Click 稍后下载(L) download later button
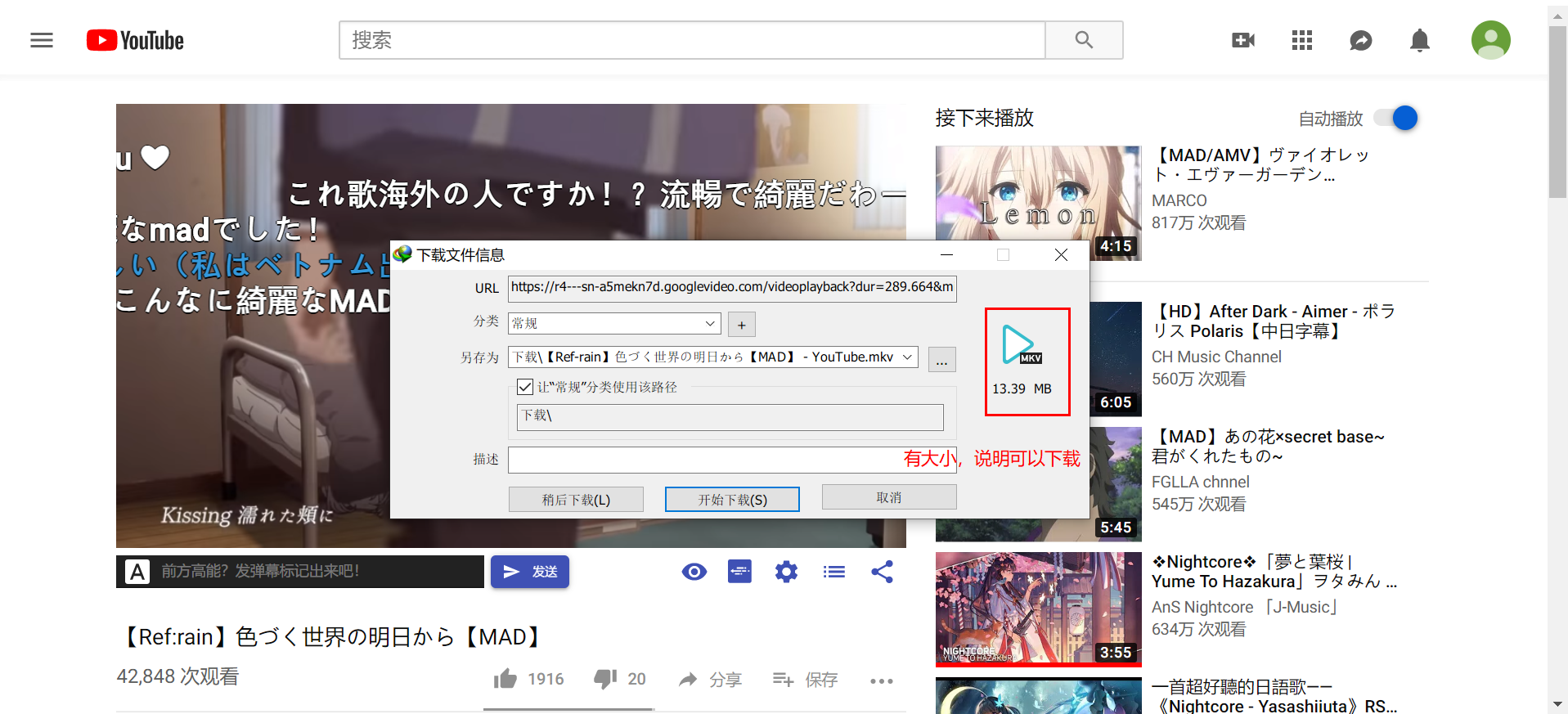This screenshot has width=1568, height=714. (576, 499)
